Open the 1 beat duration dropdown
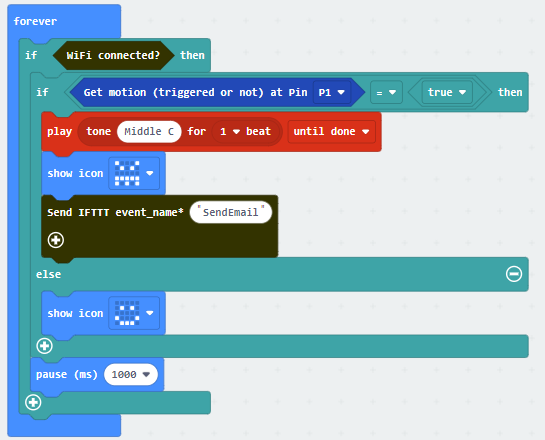 pos(230,132)
